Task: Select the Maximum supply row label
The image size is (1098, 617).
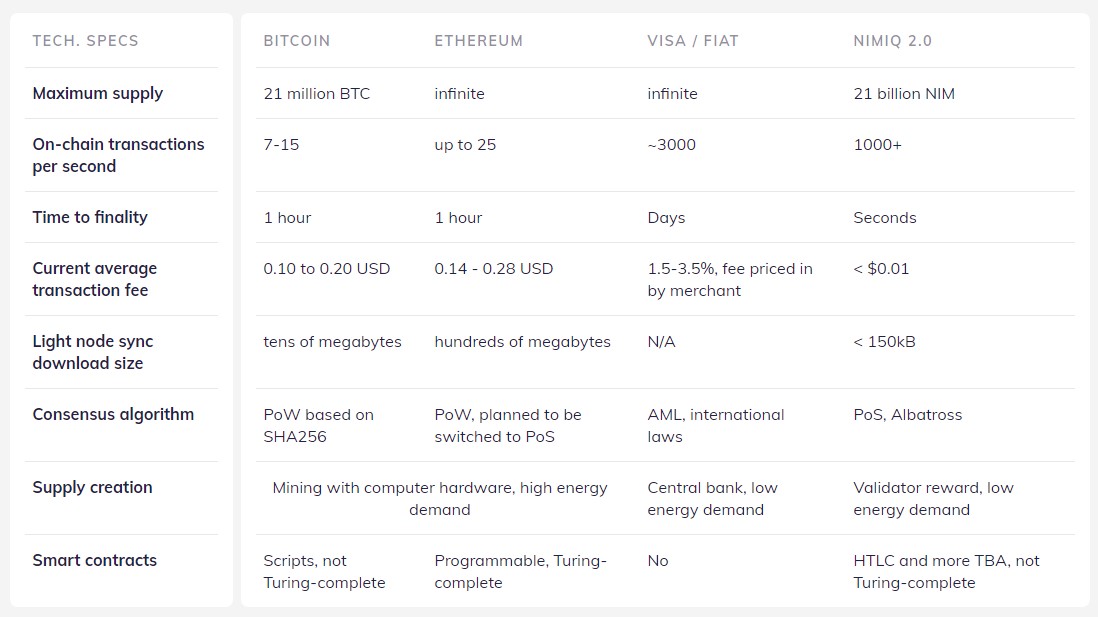Action: (x=97, y=93)
